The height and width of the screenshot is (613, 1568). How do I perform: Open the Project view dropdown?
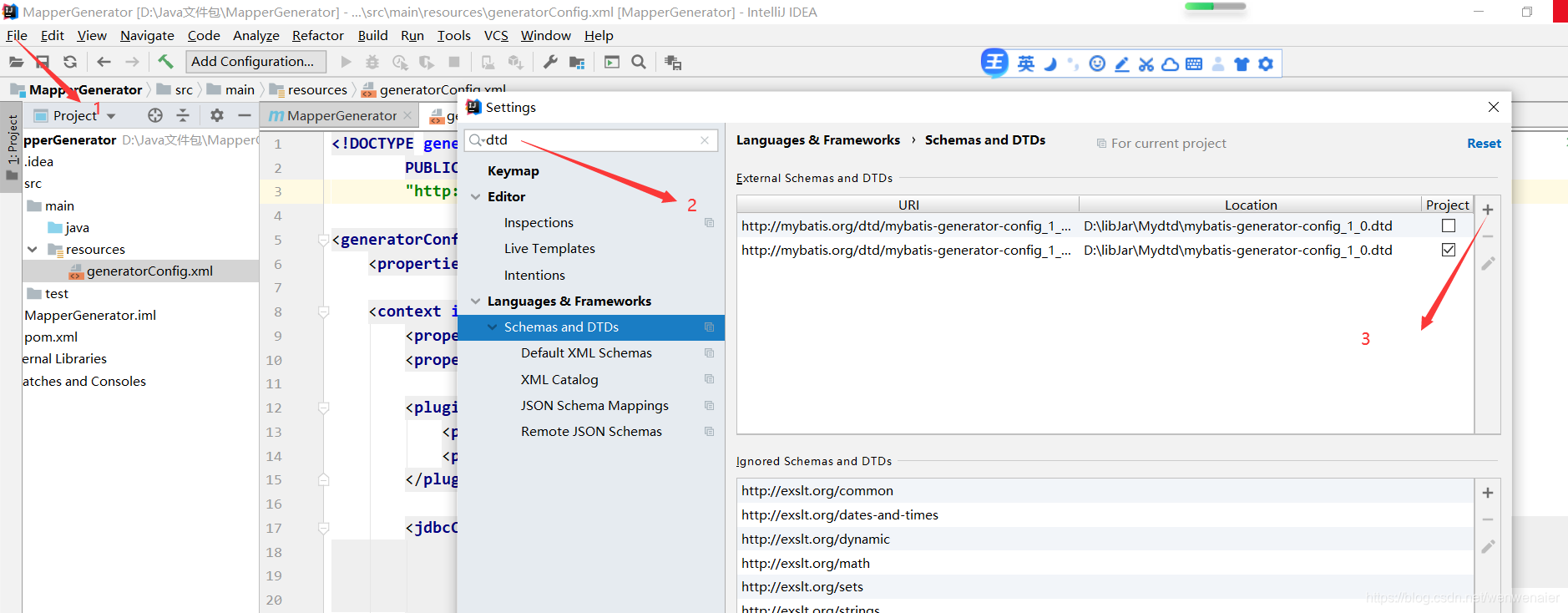pos(111,116)
